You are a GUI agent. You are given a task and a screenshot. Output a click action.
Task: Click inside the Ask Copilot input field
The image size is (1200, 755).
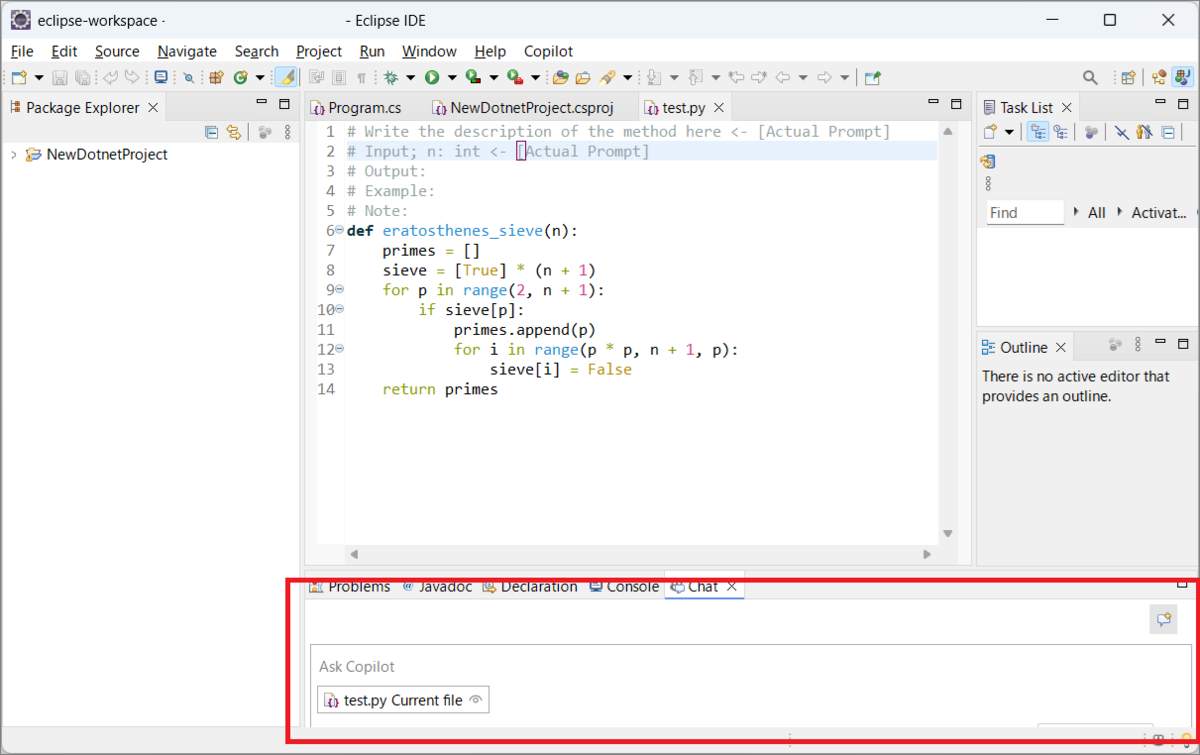pos(600,666)
